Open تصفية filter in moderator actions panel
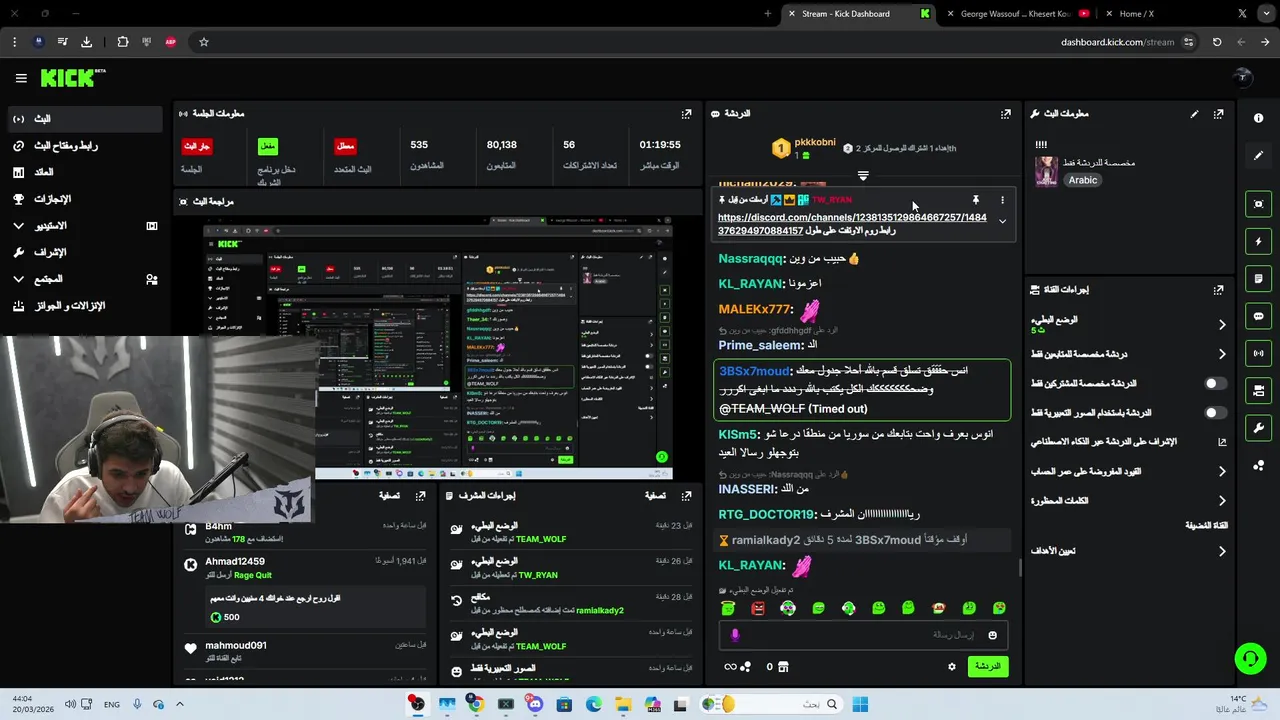This screenshot has width=1280, height=720. pyautogui.click(x=655, y=495)
